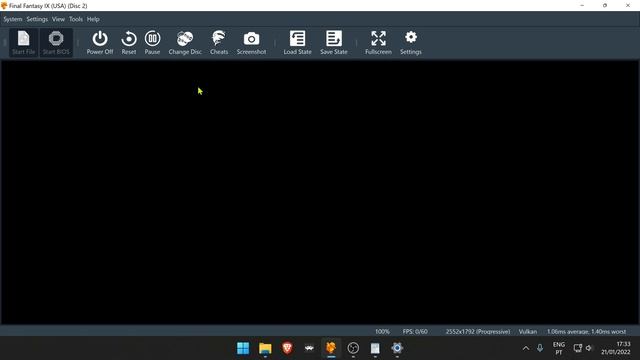Show hidden system tray icons
The height and width of the screenshot is (360, 640).
click(526, 348)
